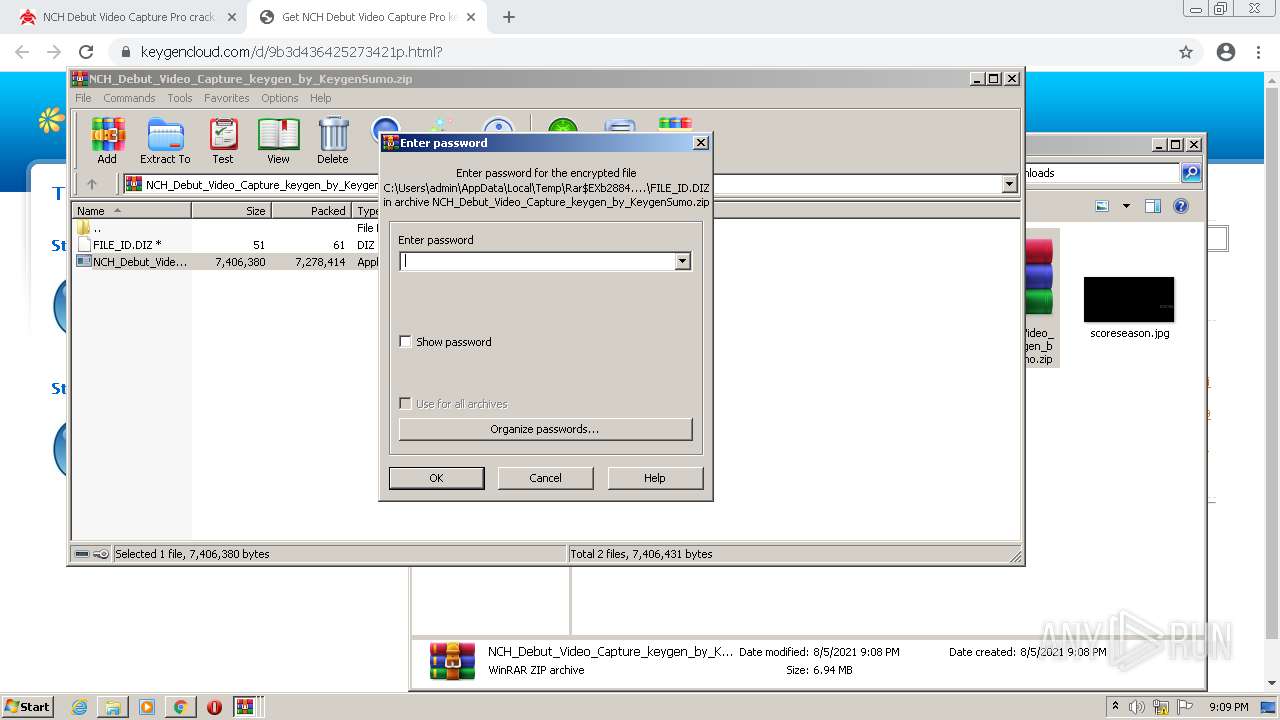1280x720 pixels.
Task: Open the Commands menu
Action: point(129,98)
